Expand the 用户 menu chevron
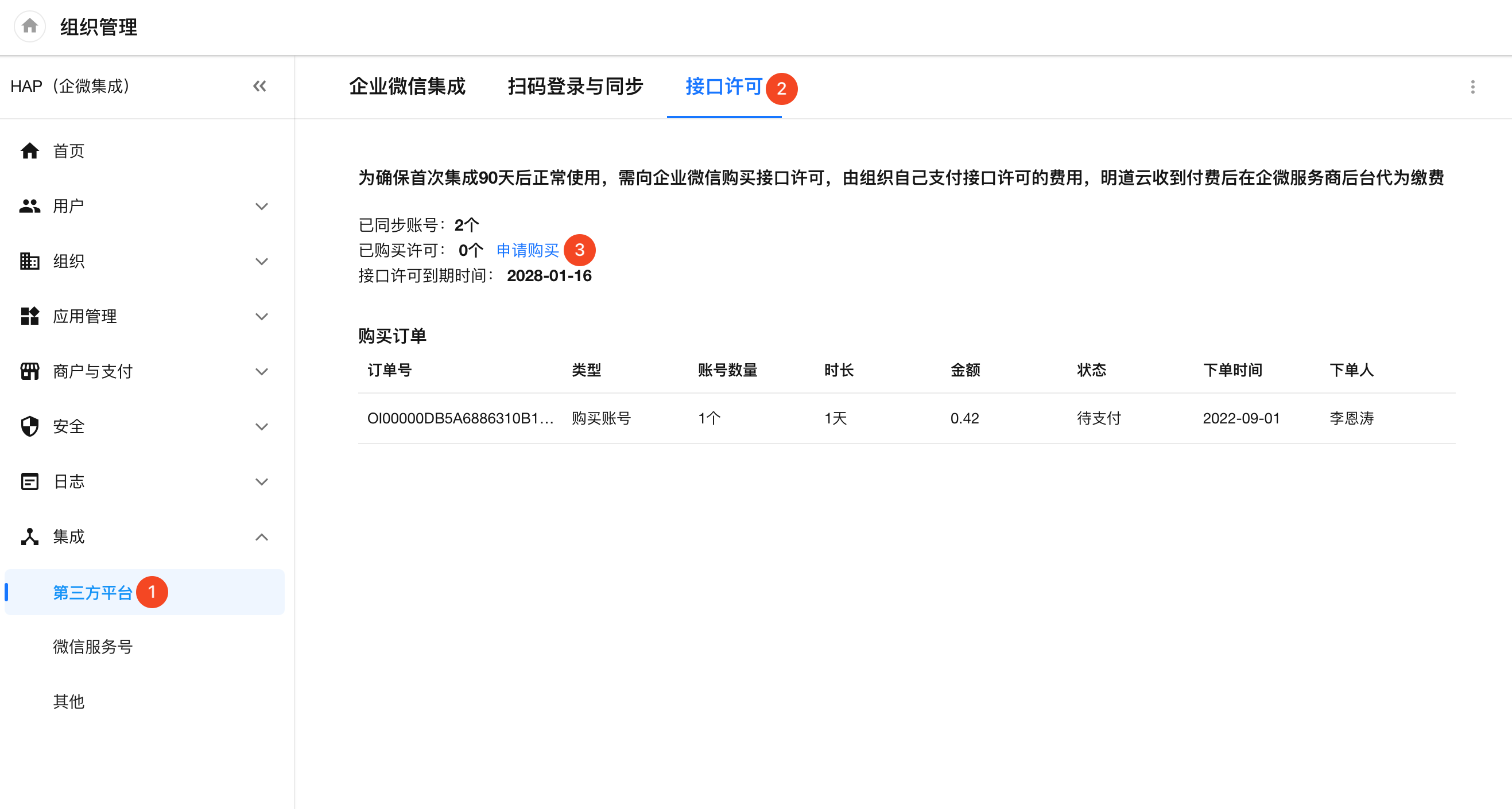This screenshot has height=809, width=1512. click(262, 206)
